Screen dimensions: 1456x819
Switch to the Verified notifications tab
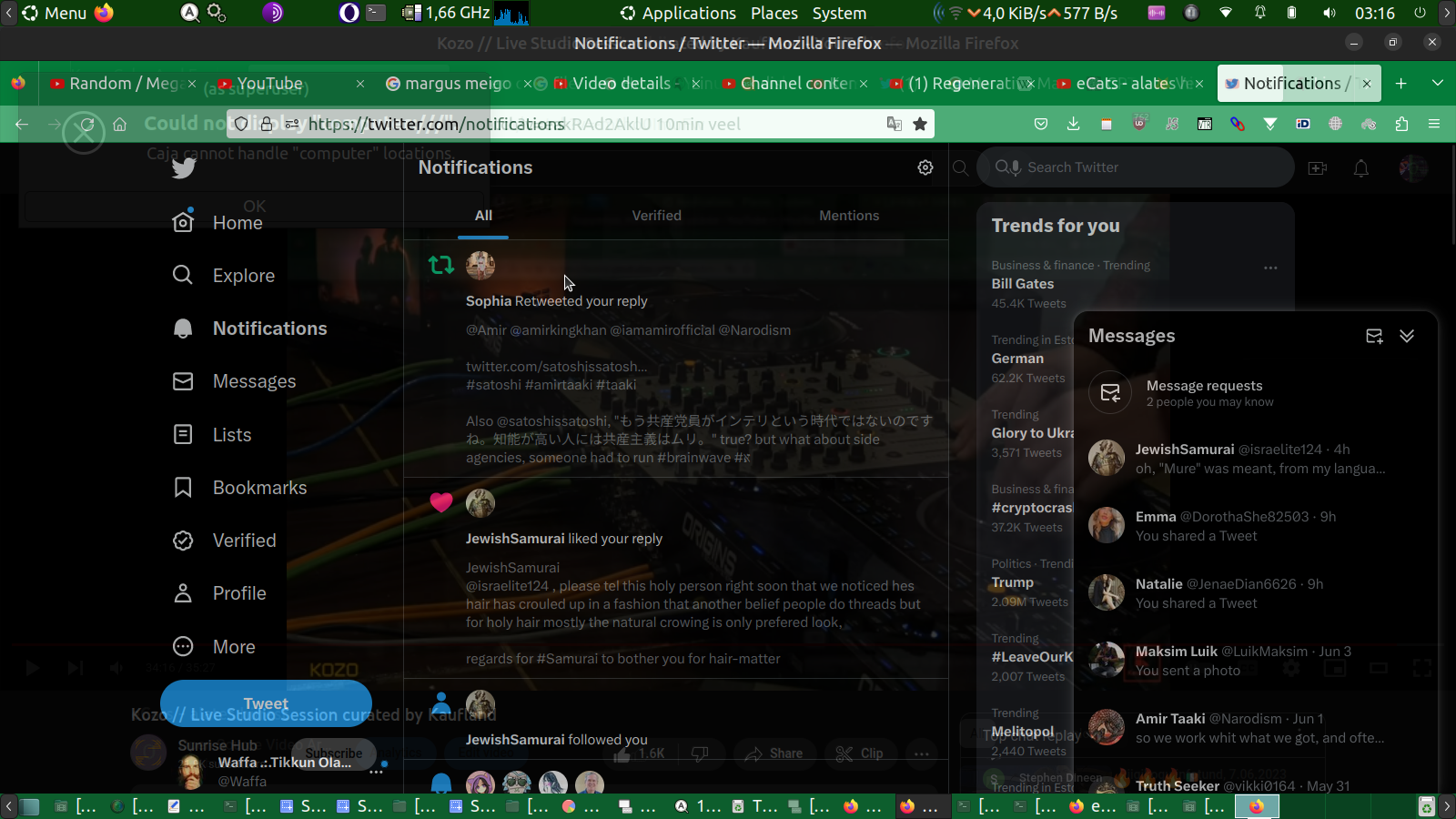pos(656,216)
